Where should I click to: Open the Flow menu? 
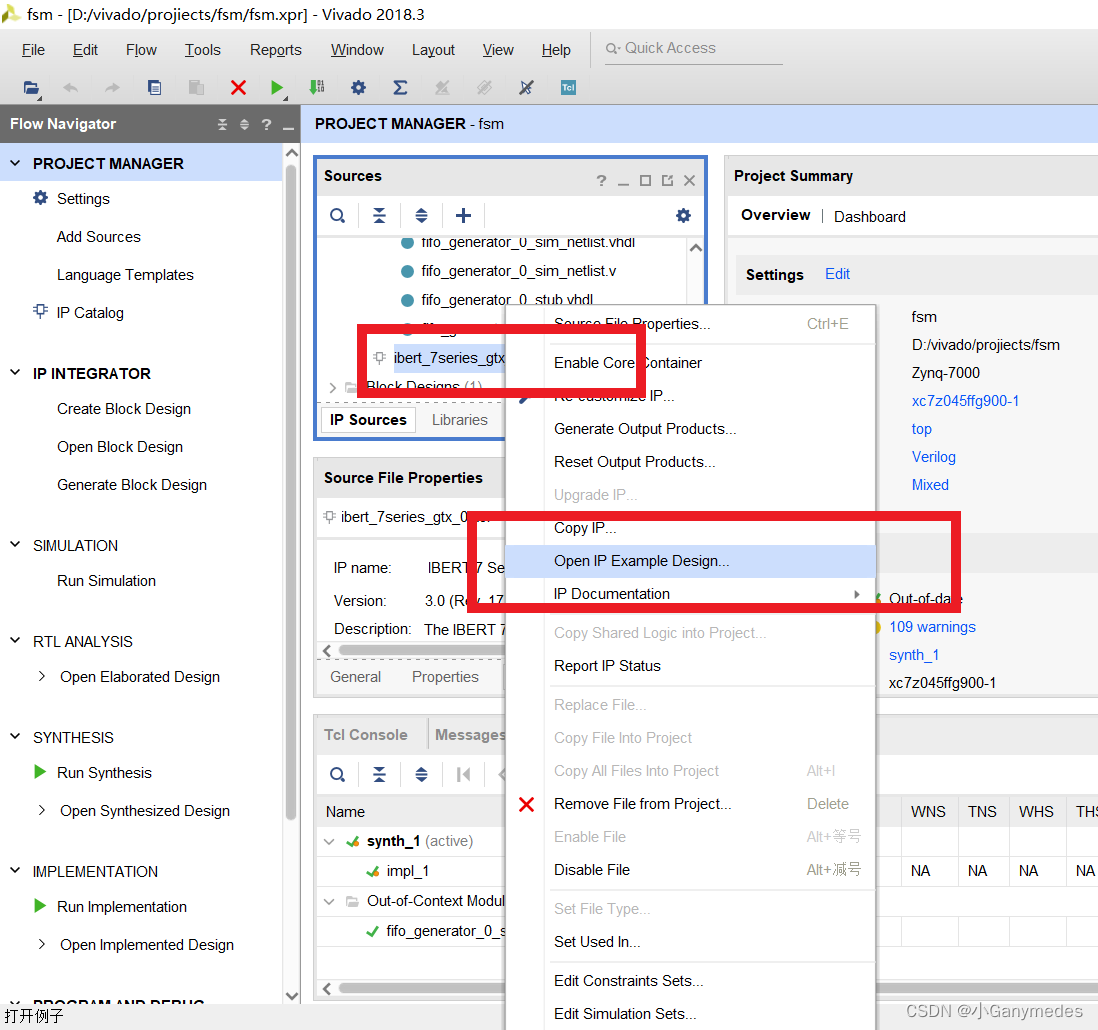tap(141, 50)
